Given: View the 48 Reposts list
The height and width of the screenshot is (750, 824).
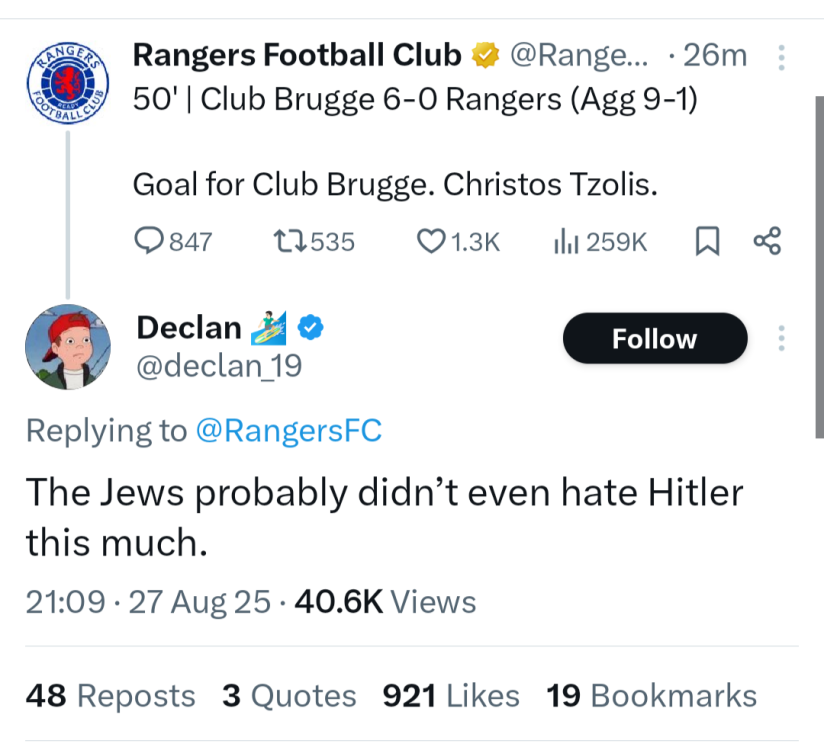Looking at the screenshot, I should click(x=110, y=696).
